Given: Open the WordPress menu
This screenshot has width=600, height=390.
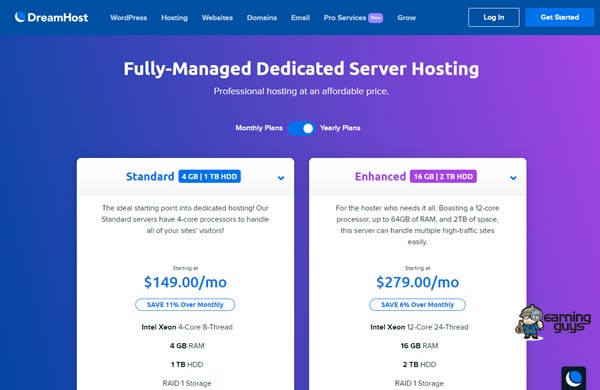Looking at the screenshot, I should click(x=129, y=18).
